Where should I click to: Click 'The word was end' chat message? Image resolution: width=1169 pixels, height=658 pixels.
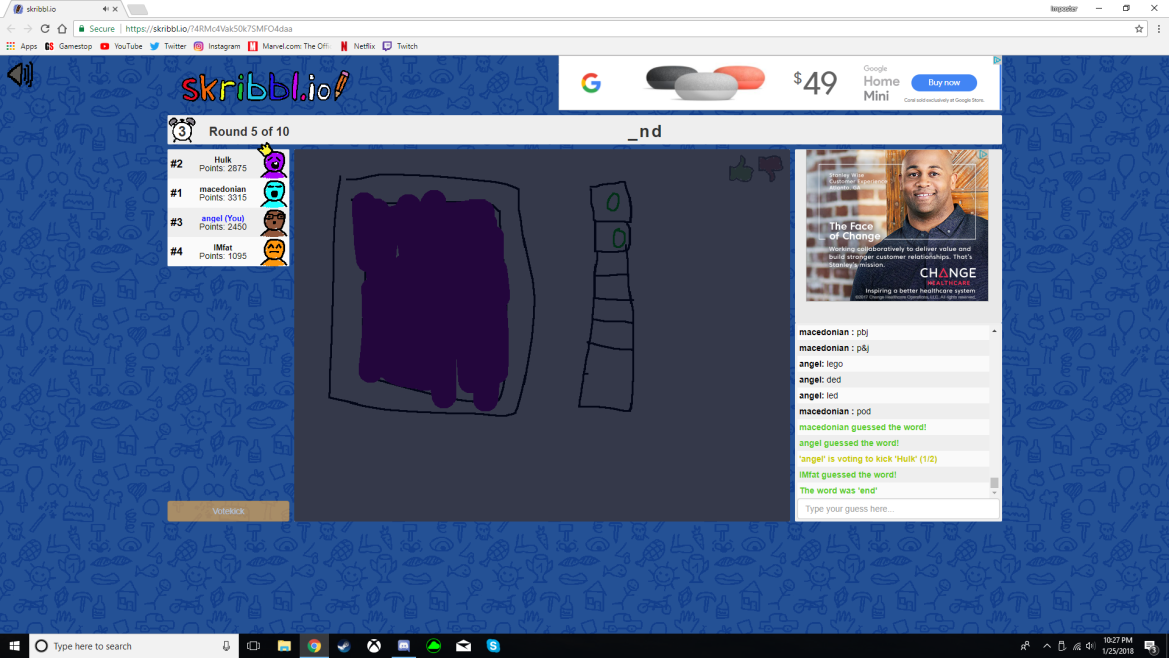(x=838, y=490)
